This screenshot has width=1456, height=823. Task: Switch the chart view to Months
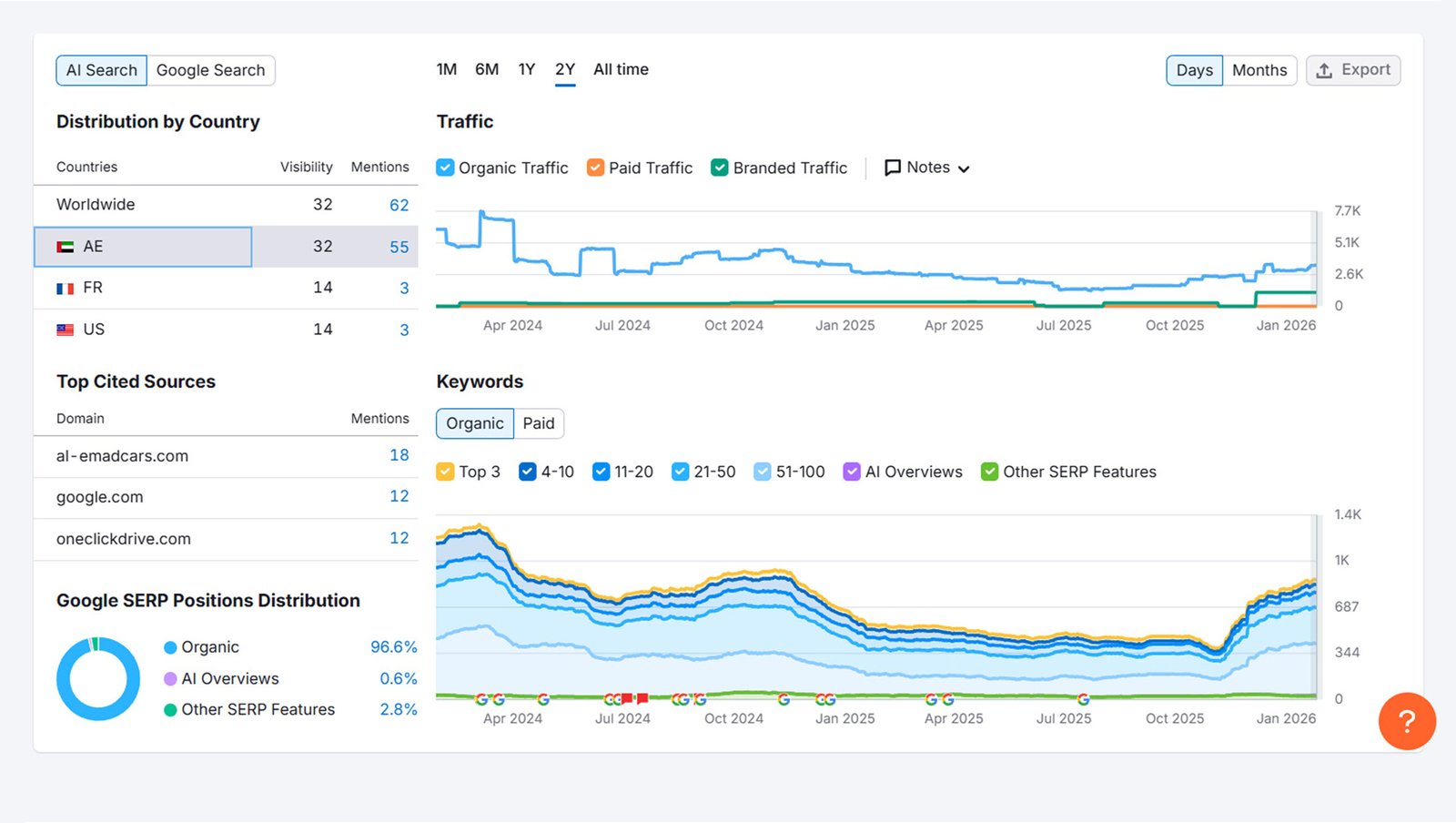click(x=1260, y=70)
